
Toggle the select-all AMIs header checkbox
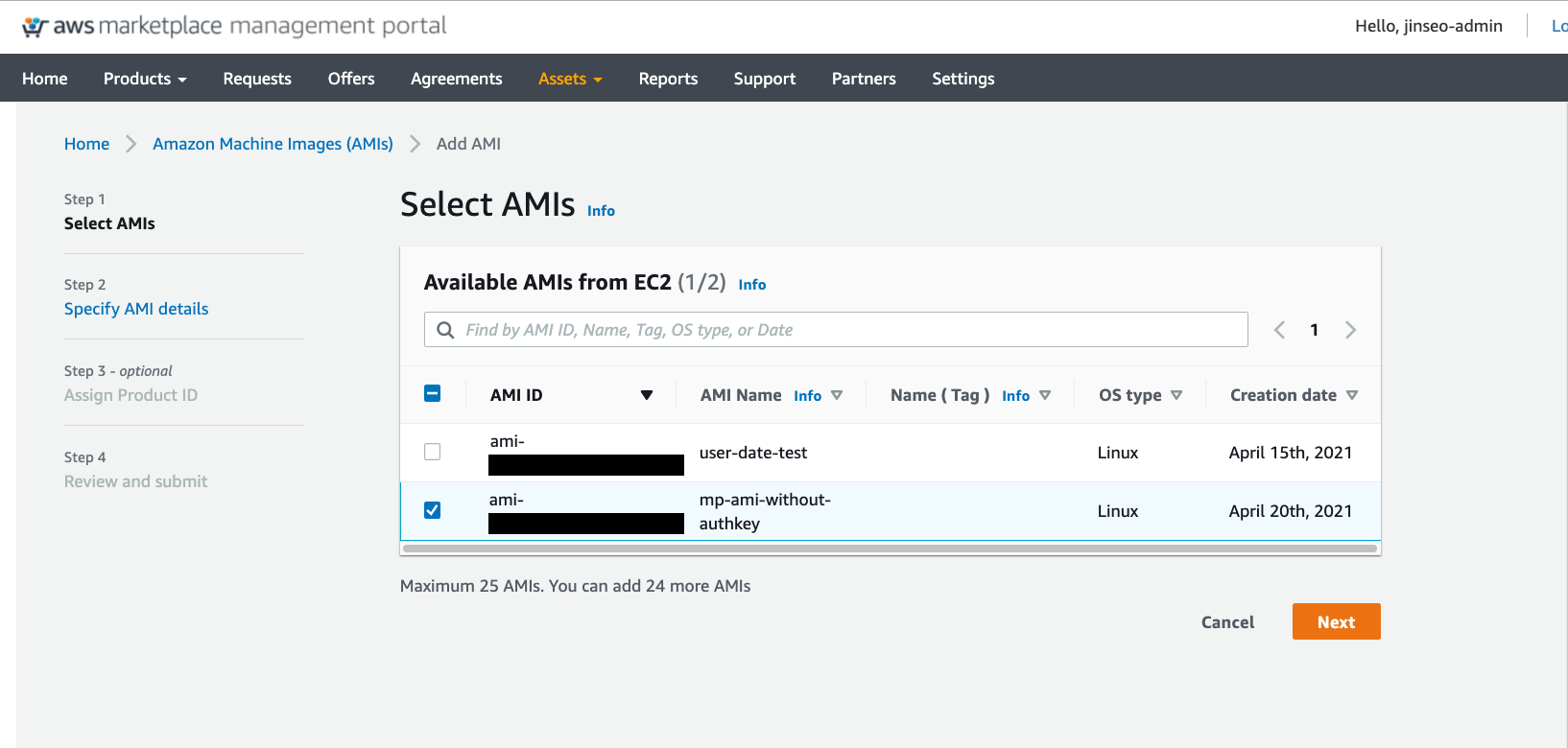click(x=433, y=393)
